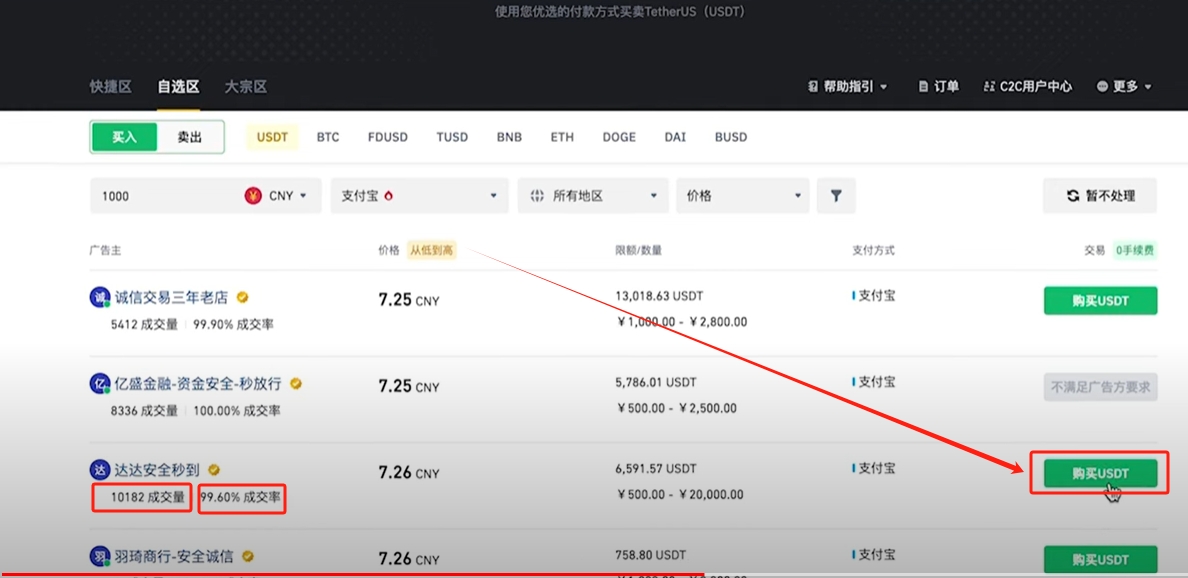The width and height of the screenshot is (1188, 578).
Task: Click verified badge next to 羽琦商行-安全诚信
Action: (247, 557)
